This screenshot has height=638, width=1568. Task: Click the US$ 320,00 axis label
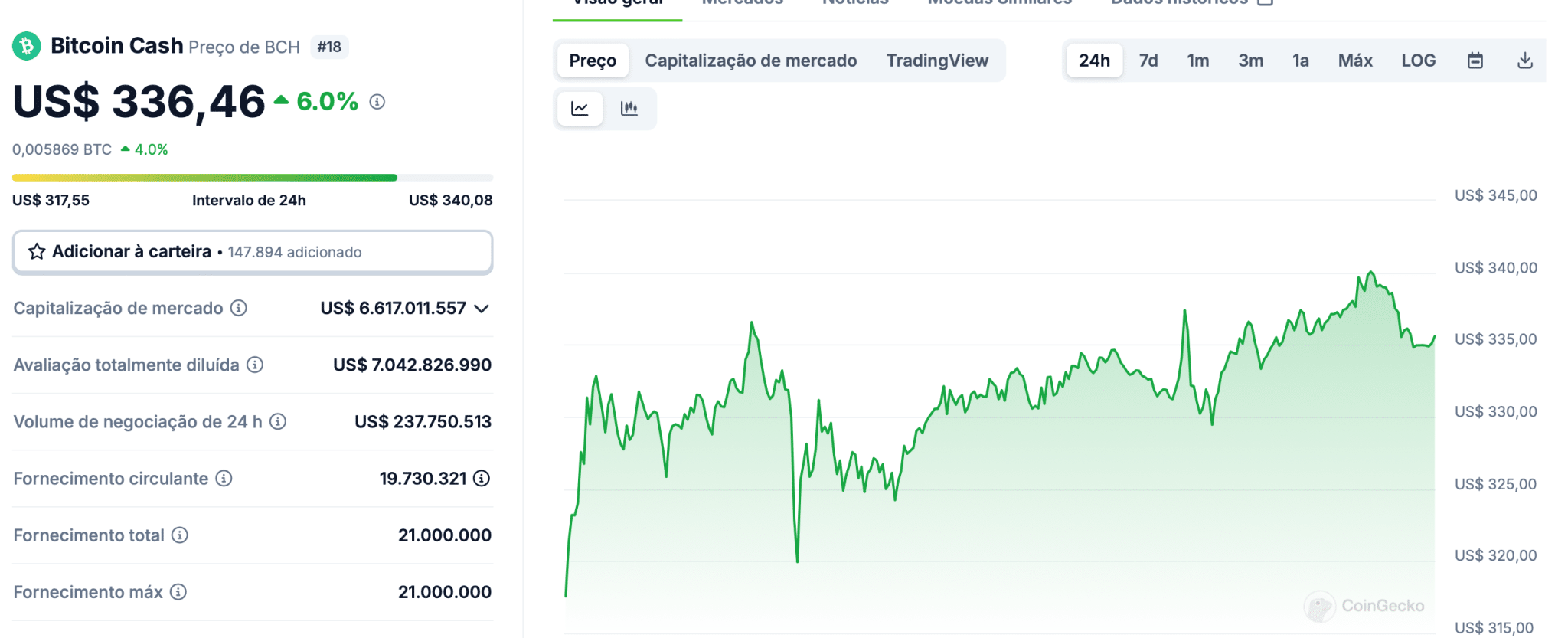[x=1496, y=555]
